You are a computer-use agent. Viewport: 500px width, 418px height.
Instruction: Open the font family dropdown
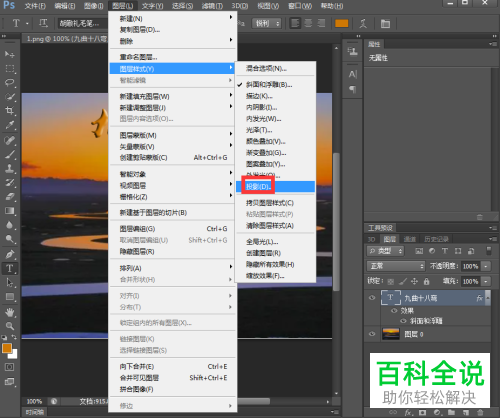82,23
